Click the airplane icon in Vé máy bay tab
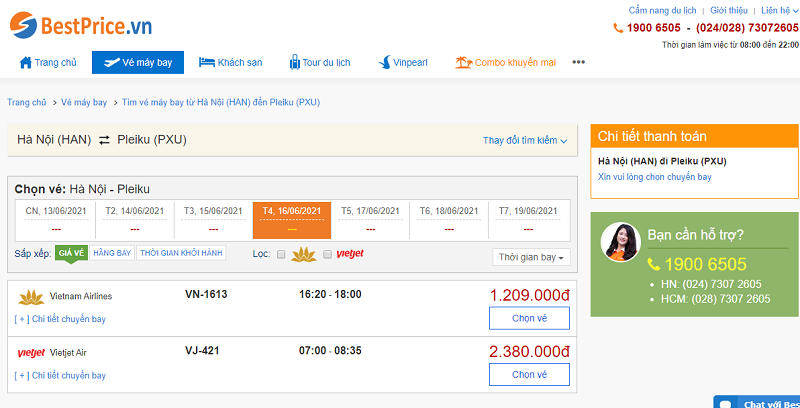This screenshot has width=800, height=408. click(x=111, y=63)
